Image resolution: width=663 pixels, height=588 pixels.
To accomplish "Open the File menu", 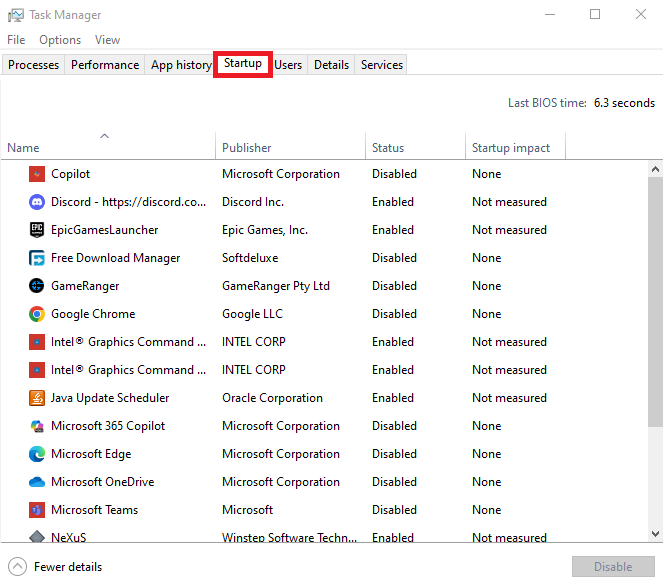I will click(x=16, y=40).
